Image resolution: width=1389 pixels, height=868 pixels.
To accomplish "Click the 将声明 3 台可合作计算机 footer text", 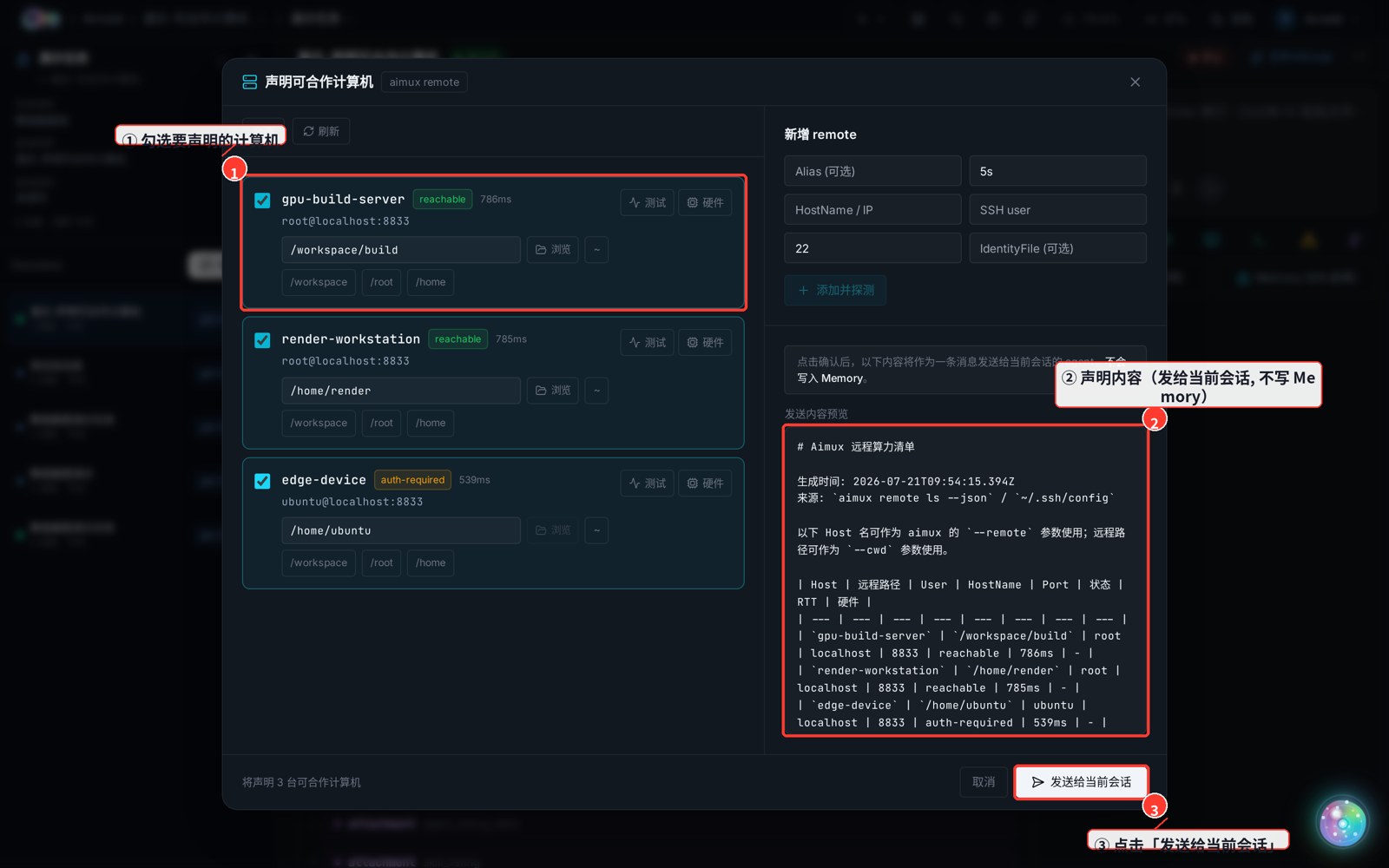I will point(301,782).
